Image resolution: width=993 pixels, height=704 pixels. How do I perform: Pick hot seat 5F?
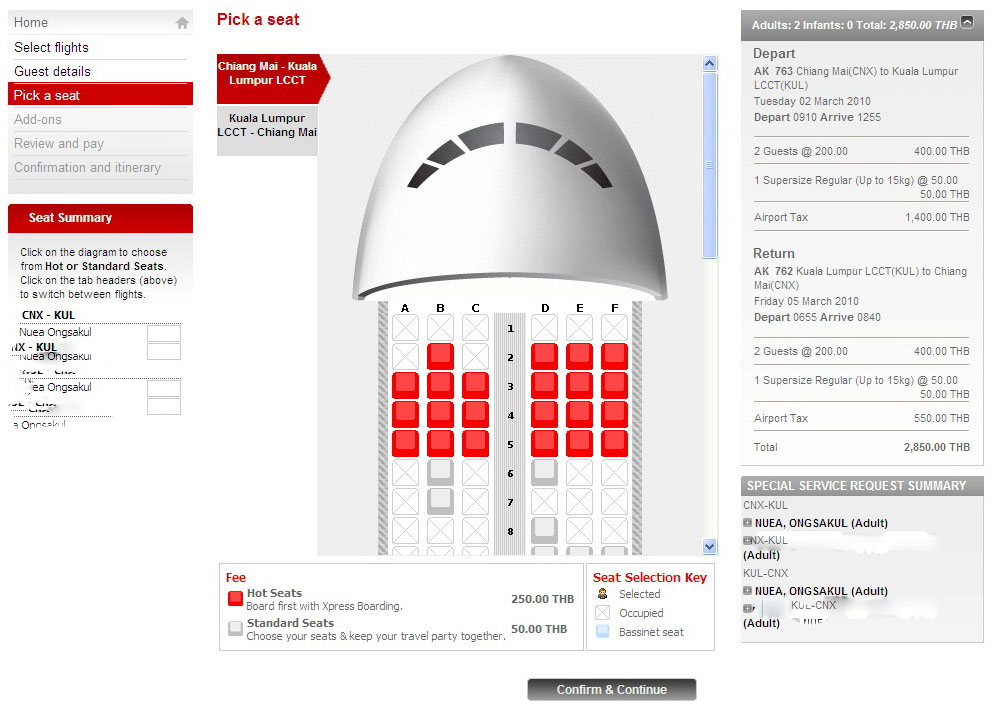(x=614, y=444)
